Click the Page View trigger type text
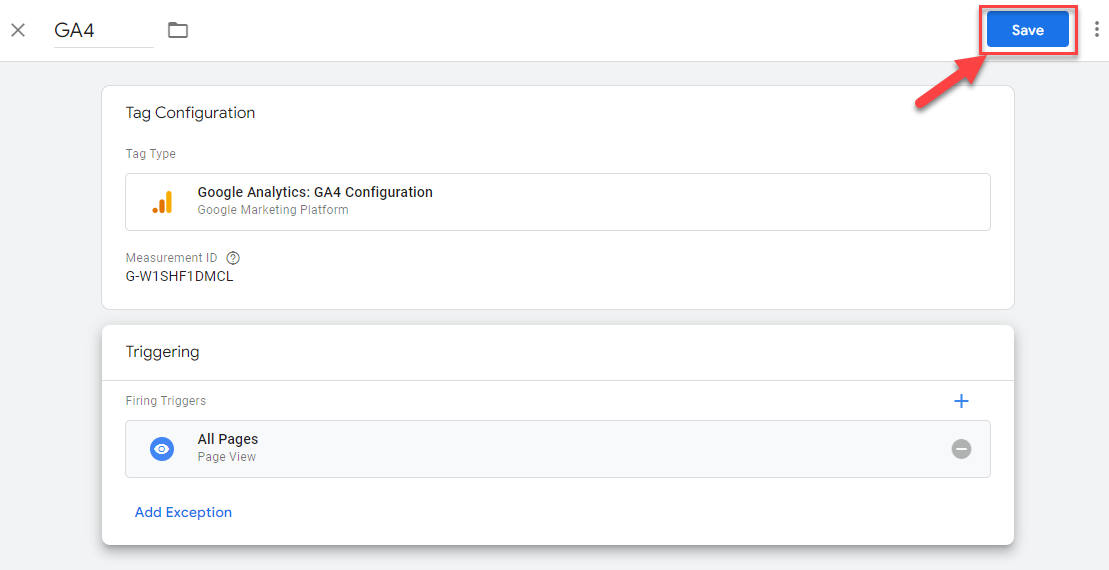Viewport: 1109px width, 570px height. point(227,457)
